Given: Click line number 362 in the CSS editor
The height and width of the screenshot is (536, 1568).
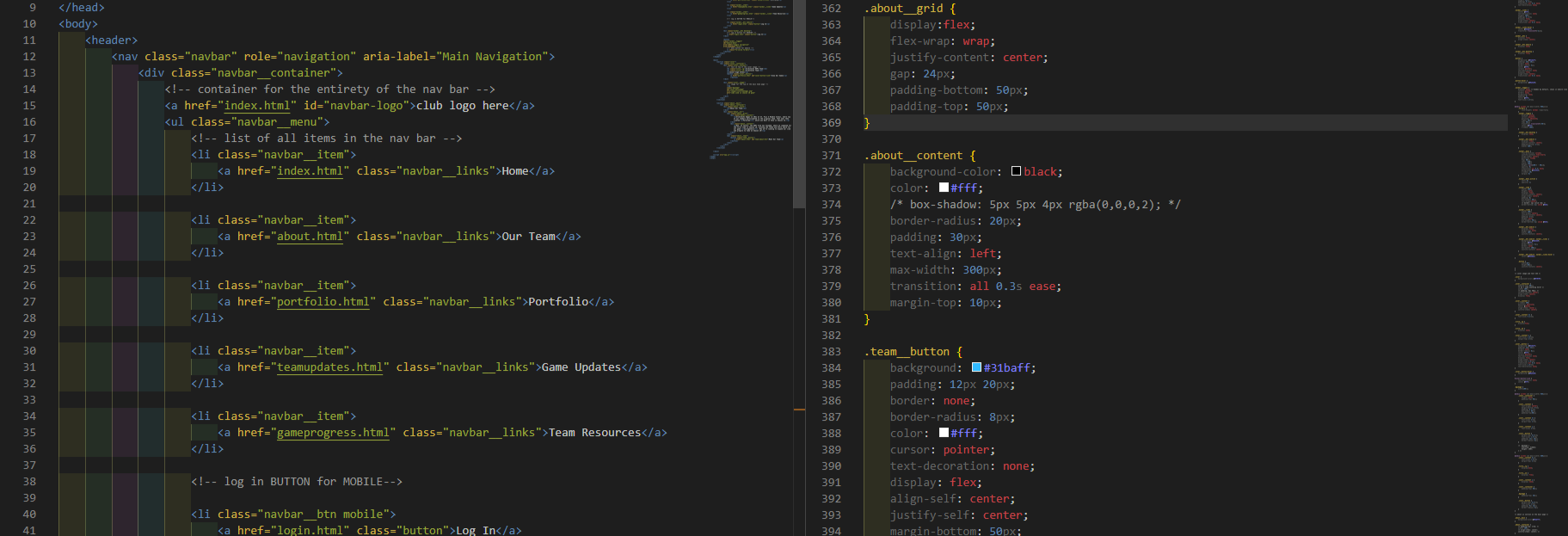Looking at the screenshot, I should (831, 9).
